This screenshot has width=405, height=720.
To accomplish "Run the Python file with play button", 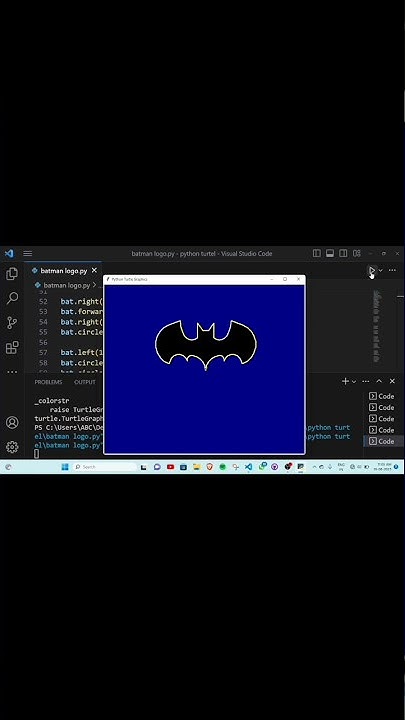I will pos(372,270).
